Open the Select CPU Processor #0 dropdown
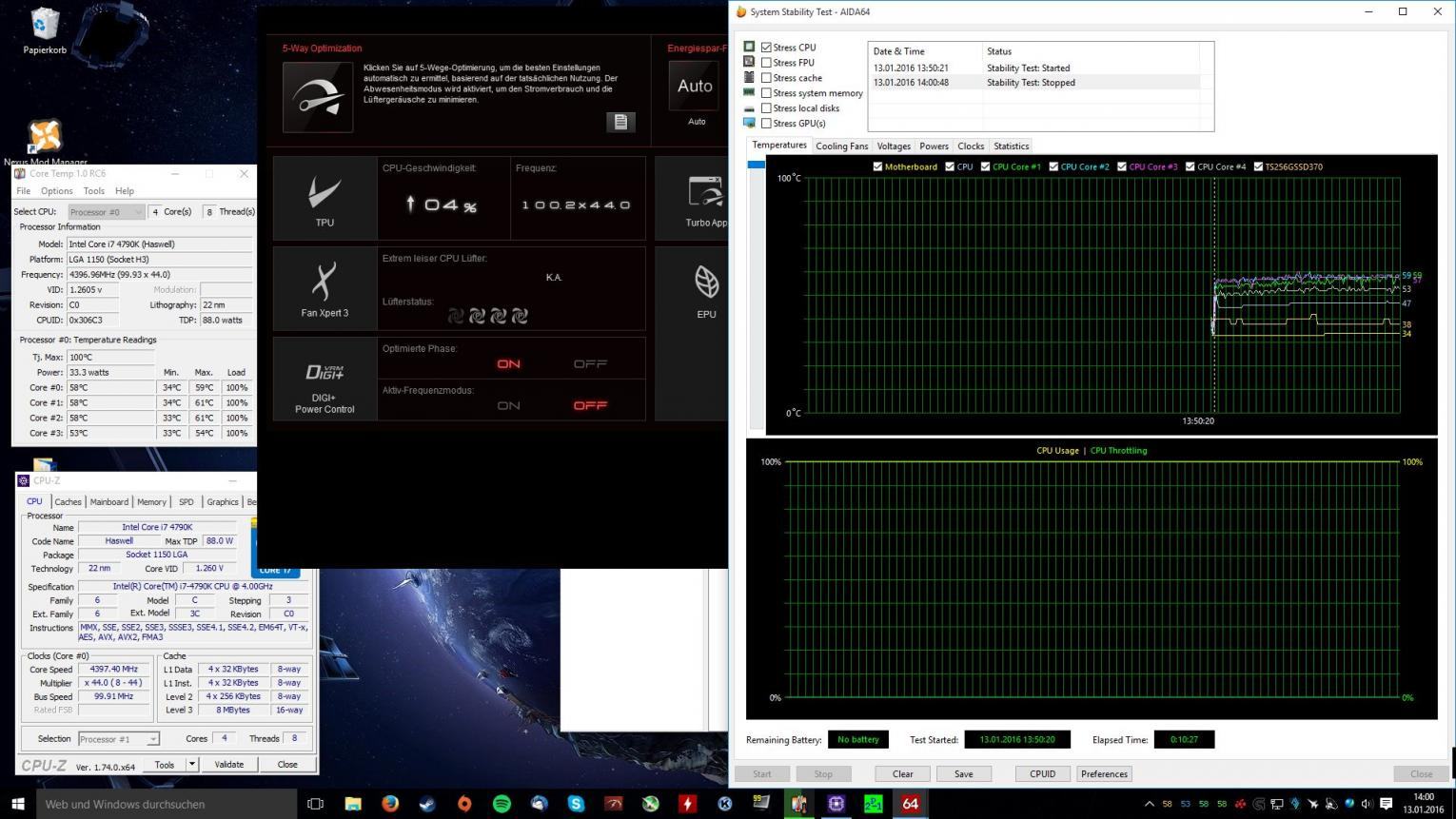Image resolution: width=1456 pixels, height=819 pixels. coord(106,212)
